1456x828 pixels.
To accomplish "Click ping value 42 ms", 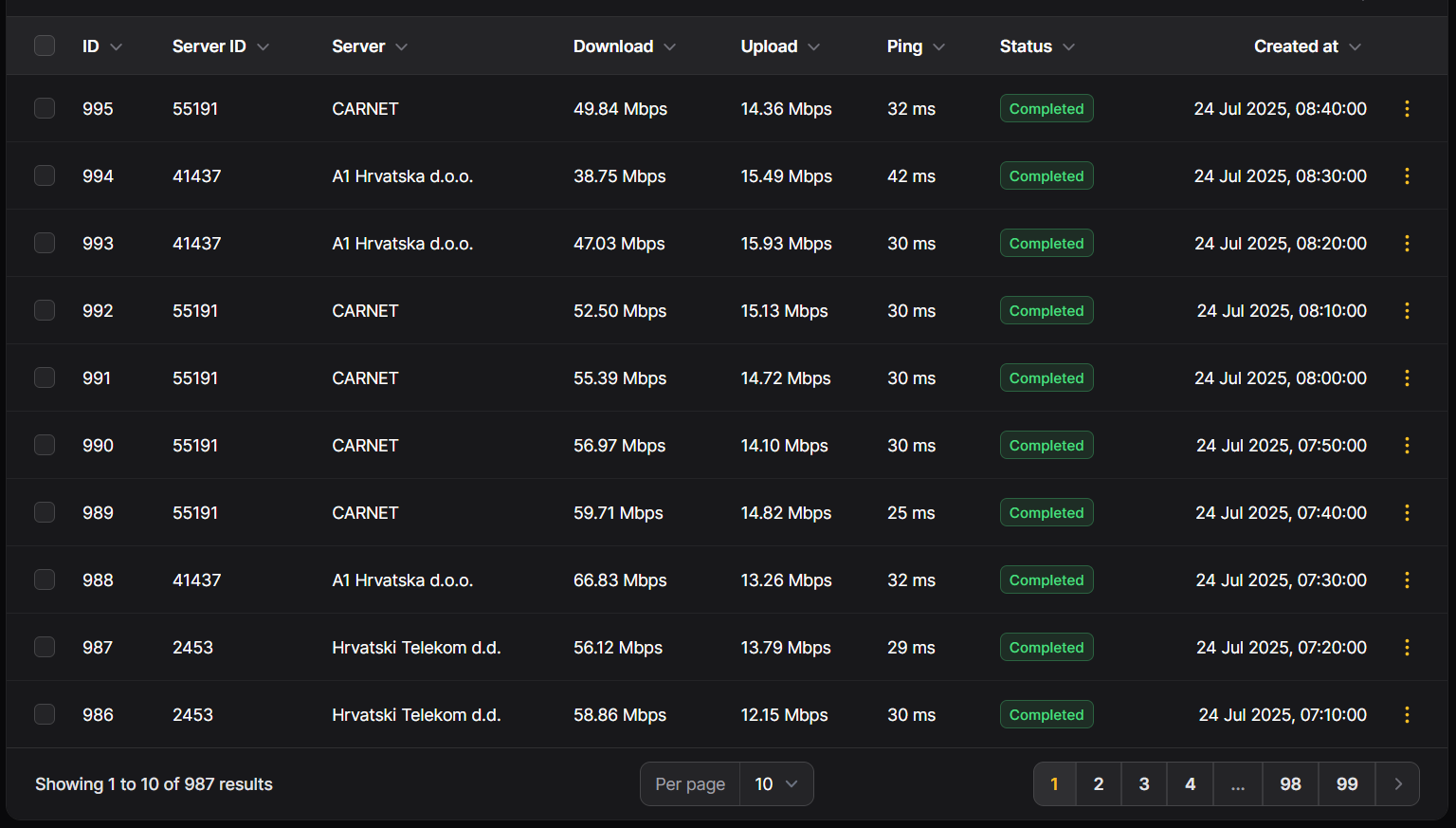I will [x=911, y=176].
